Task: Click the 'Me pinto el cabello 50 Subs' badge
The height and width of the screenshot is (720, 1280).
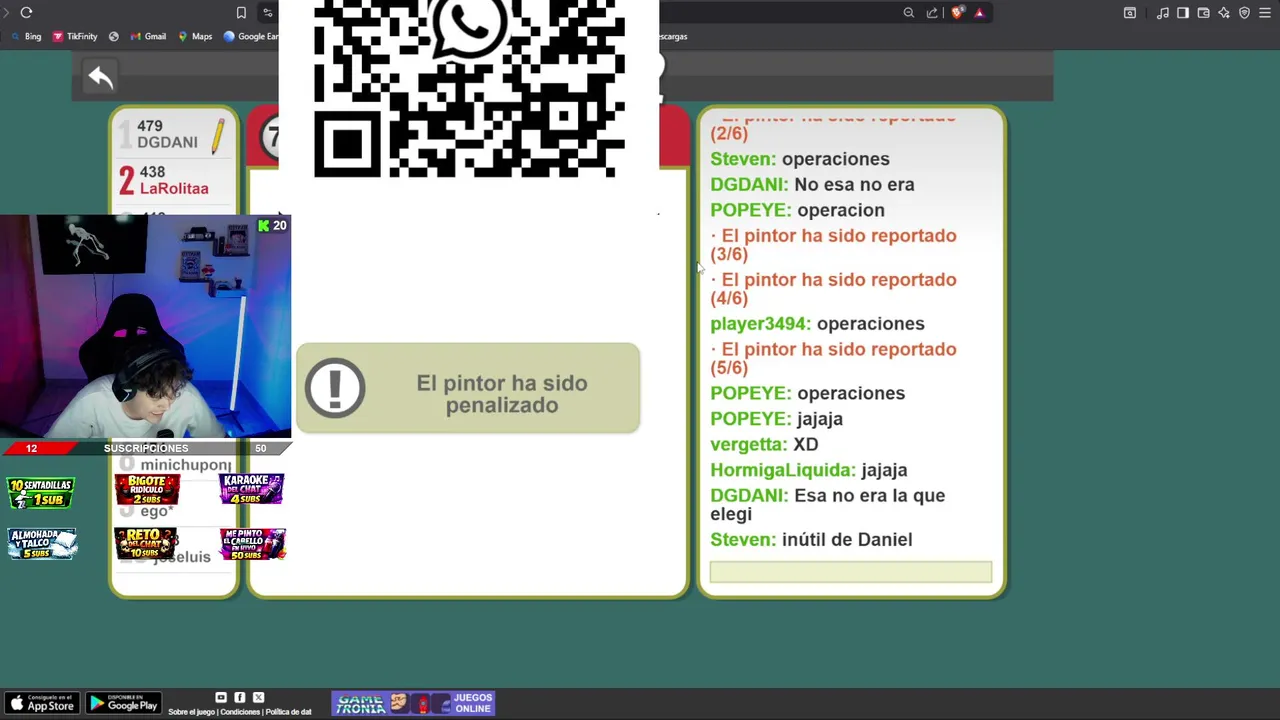Action: pyautogui.click(x=253, y=544)
